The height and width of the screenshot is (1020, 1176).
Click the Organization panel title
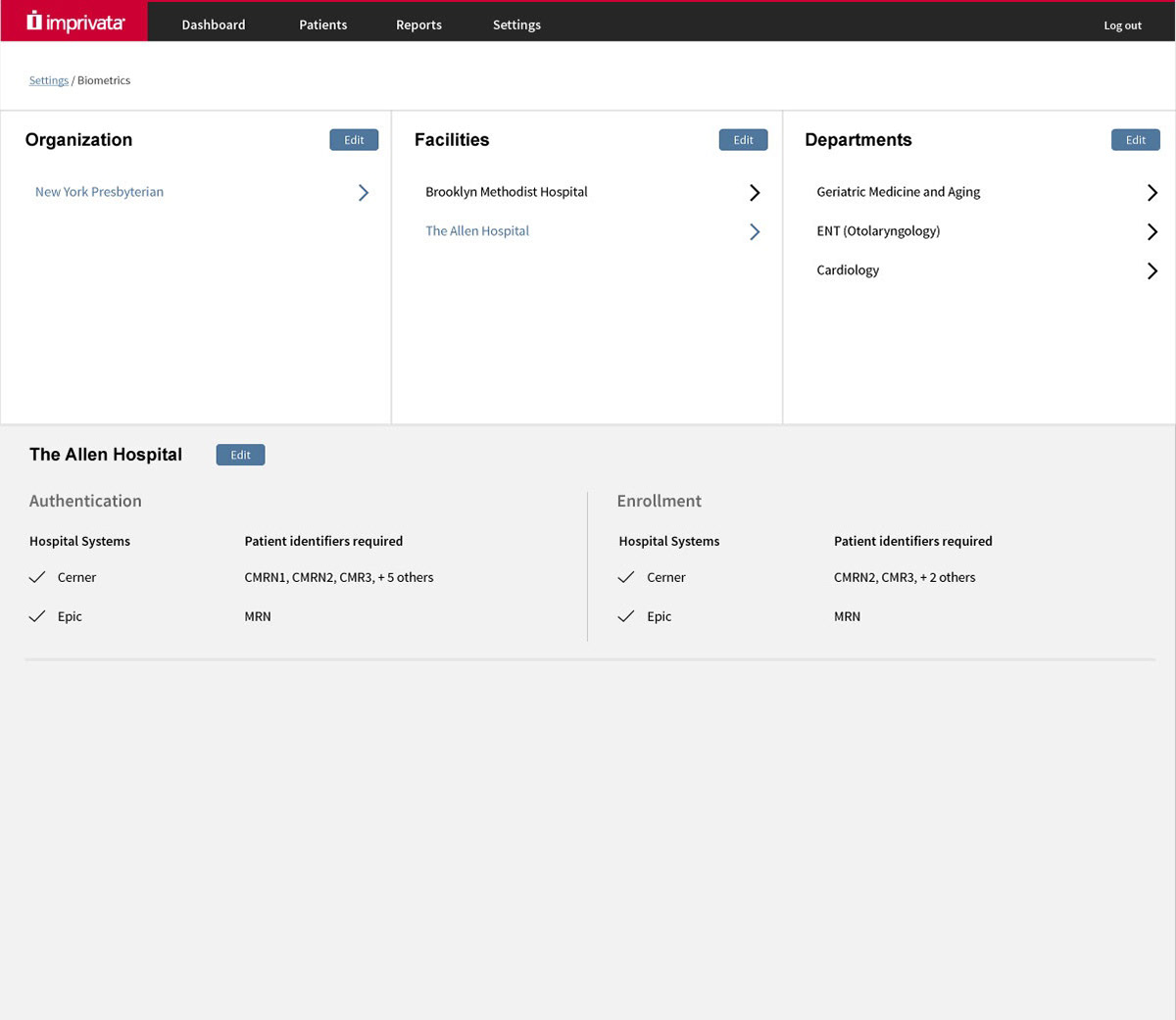click(78, 140)
